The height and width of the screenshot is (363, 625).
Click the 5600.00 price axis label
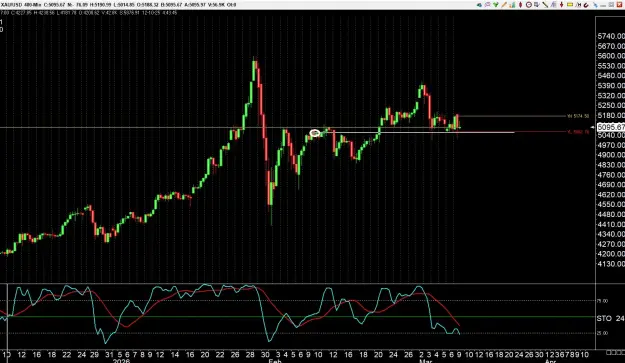point(611,56)
